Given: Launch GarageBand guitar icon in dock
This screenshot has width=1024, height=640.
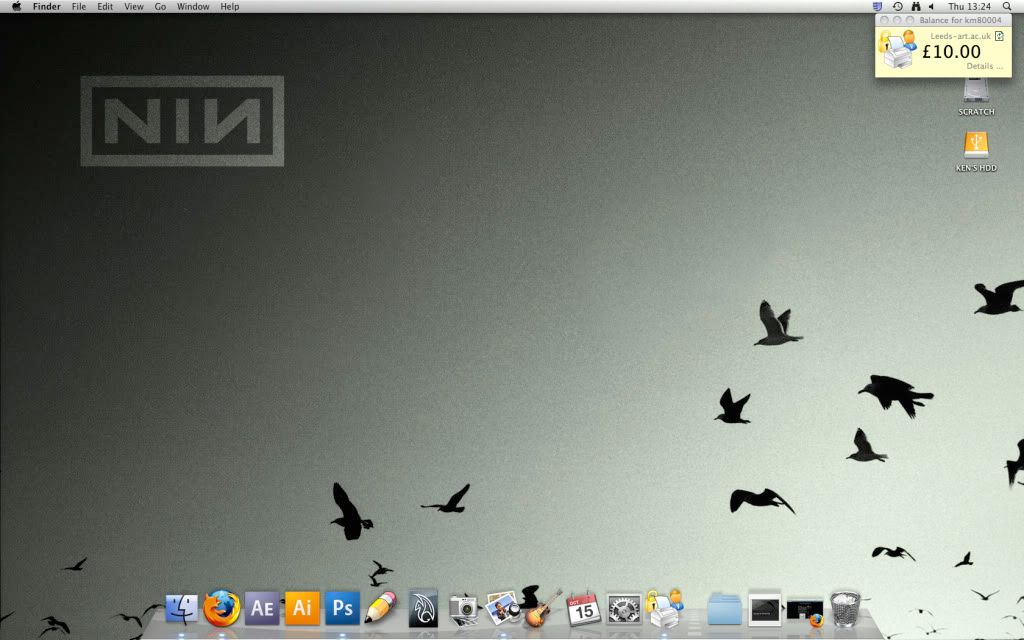Looking at the screenshot, I should tap(543, 609).
